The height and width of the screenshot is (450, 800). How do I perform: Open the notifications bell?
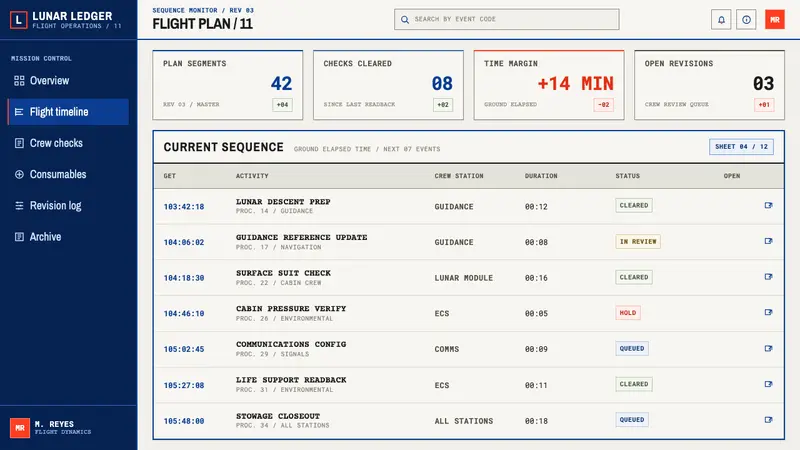coord(721,20)
